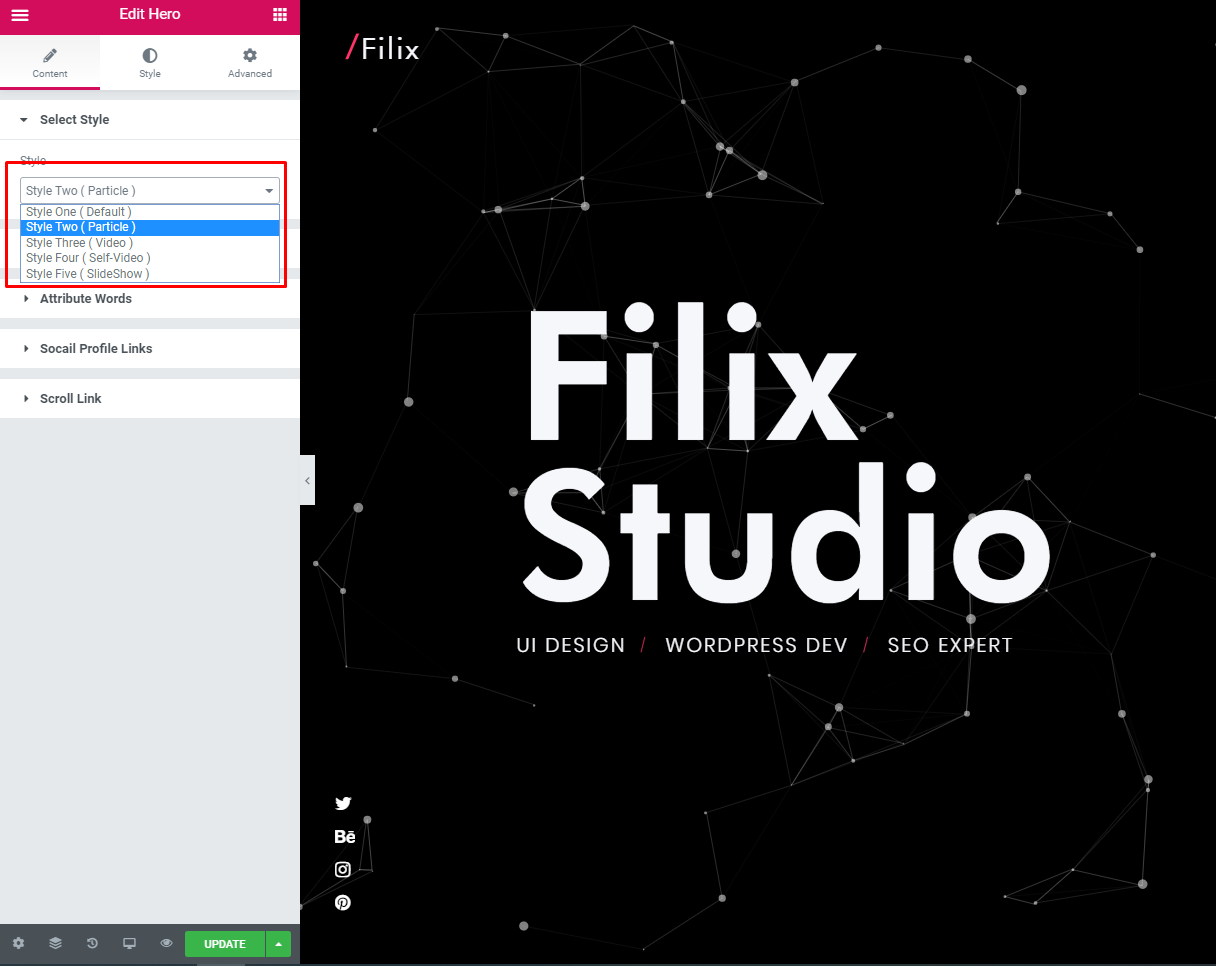
Task: Expand the Scroll Link section
Action: click(70, 398)
